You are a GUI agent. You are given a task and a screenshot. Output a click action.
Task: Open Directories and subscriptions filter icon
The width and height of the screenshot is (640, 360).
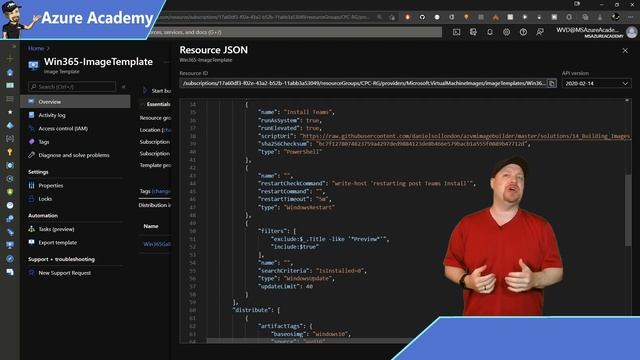pos(473,32)
